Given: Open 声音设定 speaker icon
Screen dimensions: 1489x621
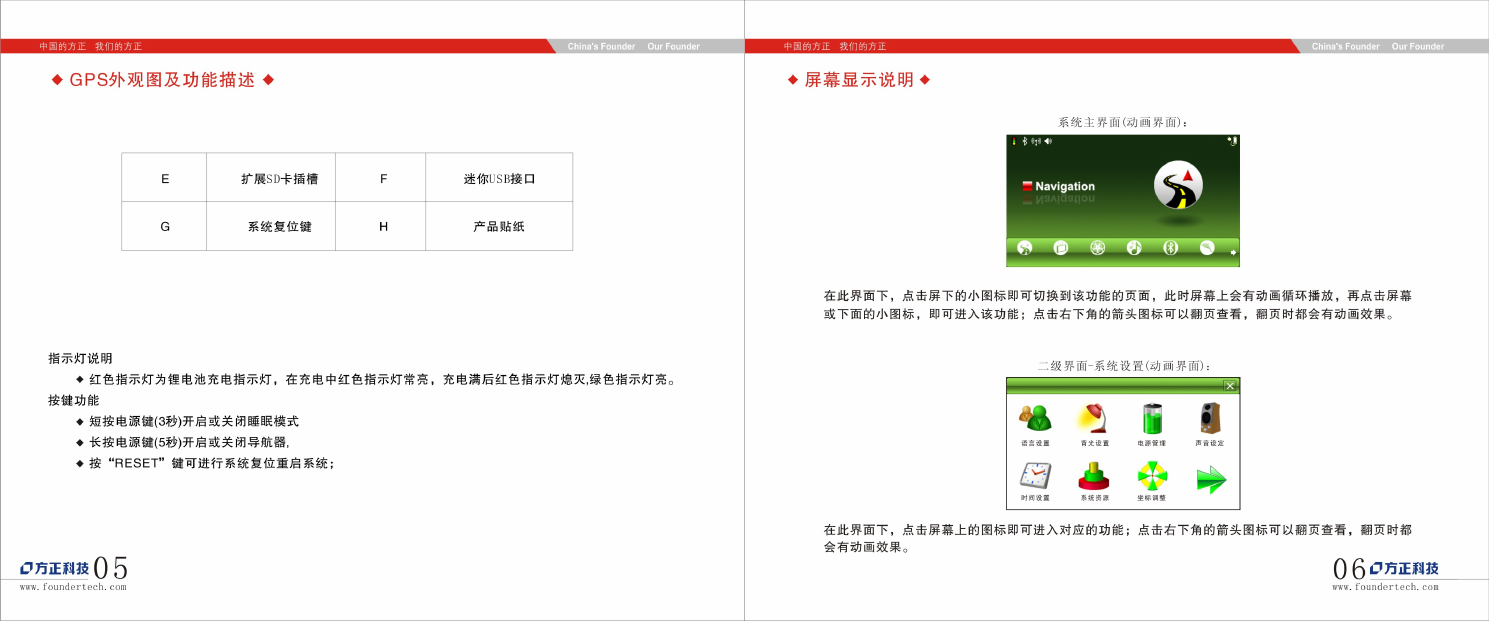Looking at the screenshot, I should [x=1210, y=418].
